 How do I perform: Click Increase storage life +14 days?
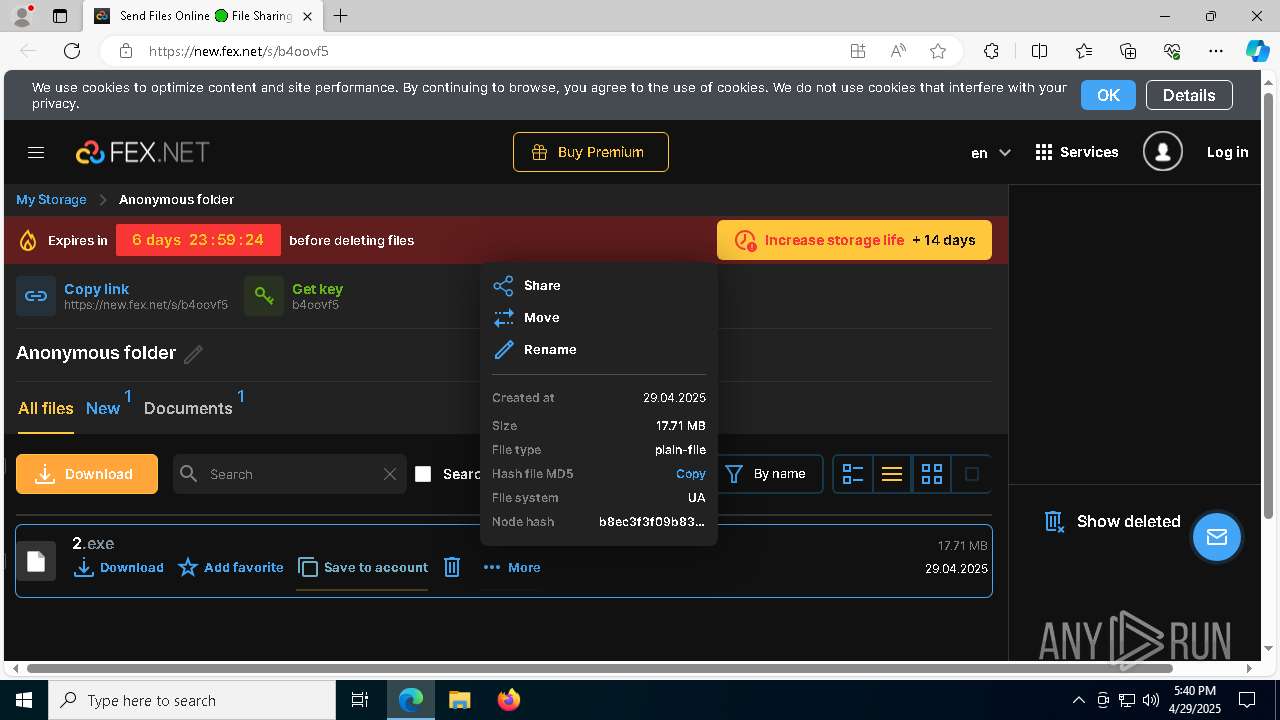coord(854,240)
